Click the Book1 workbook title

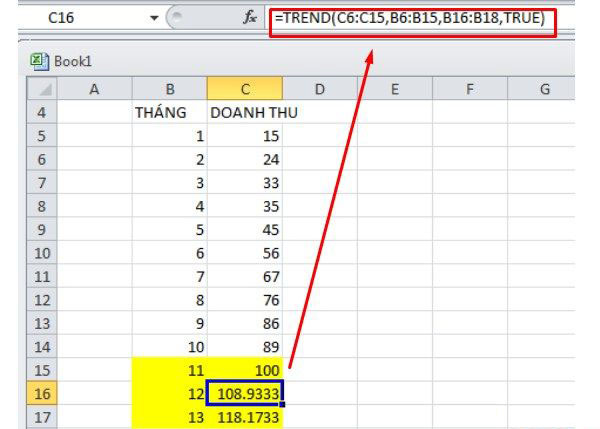point(72,61)
